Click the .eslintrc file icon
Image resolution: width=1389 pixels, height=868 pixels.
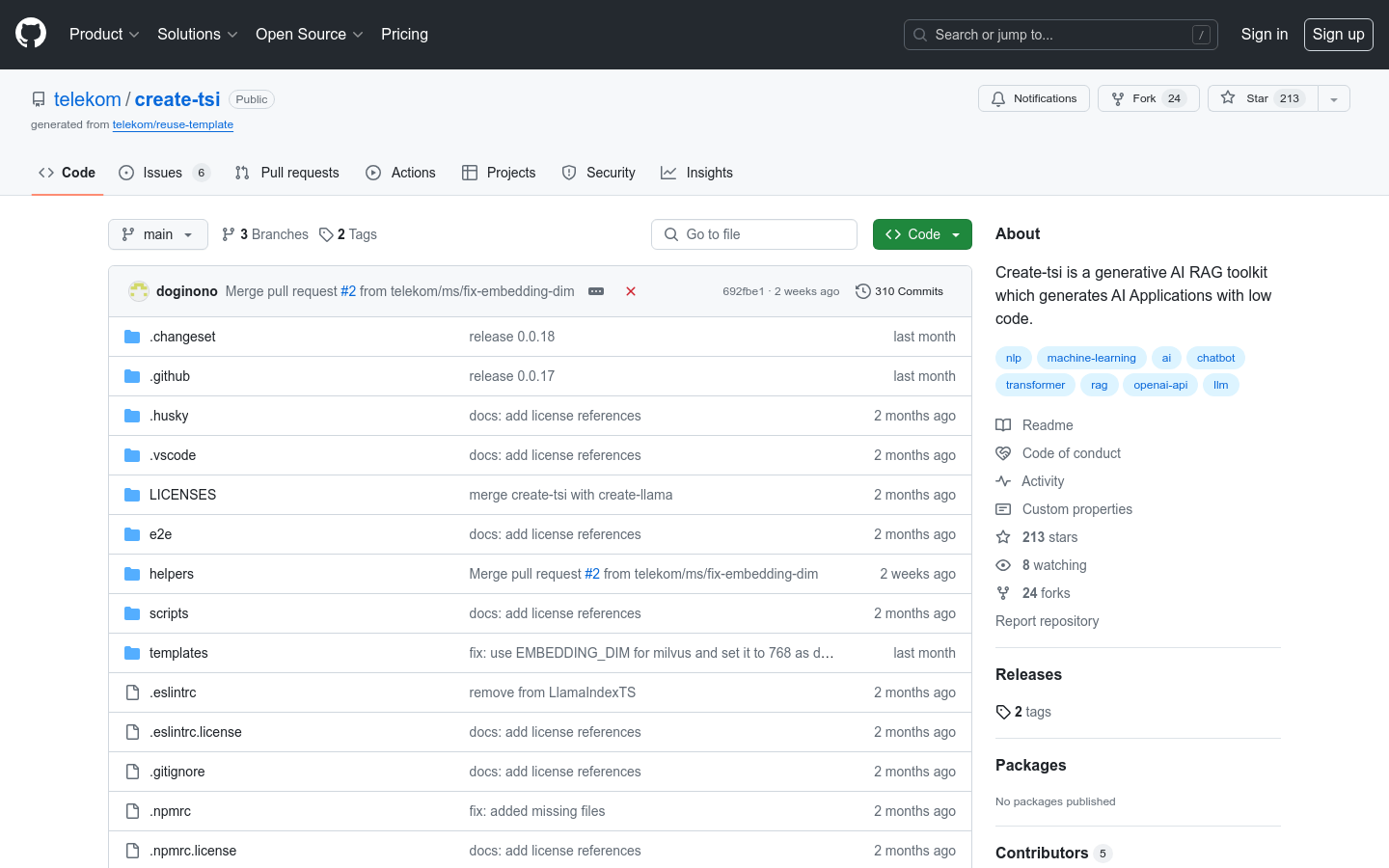(x=132, y=692)
